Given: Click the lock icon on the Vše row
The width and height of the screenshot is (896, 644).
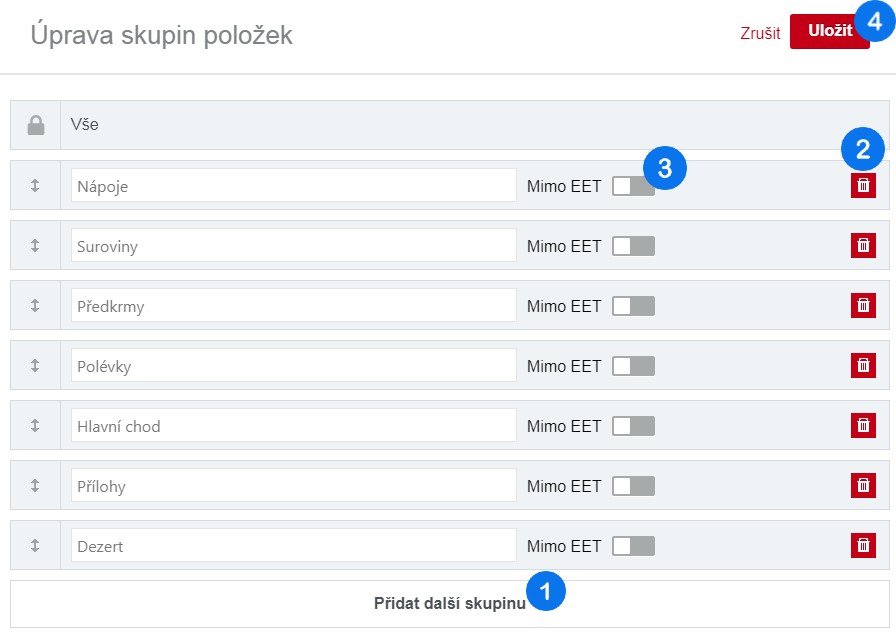Looking at the screenshot, I should click(36, 125).
